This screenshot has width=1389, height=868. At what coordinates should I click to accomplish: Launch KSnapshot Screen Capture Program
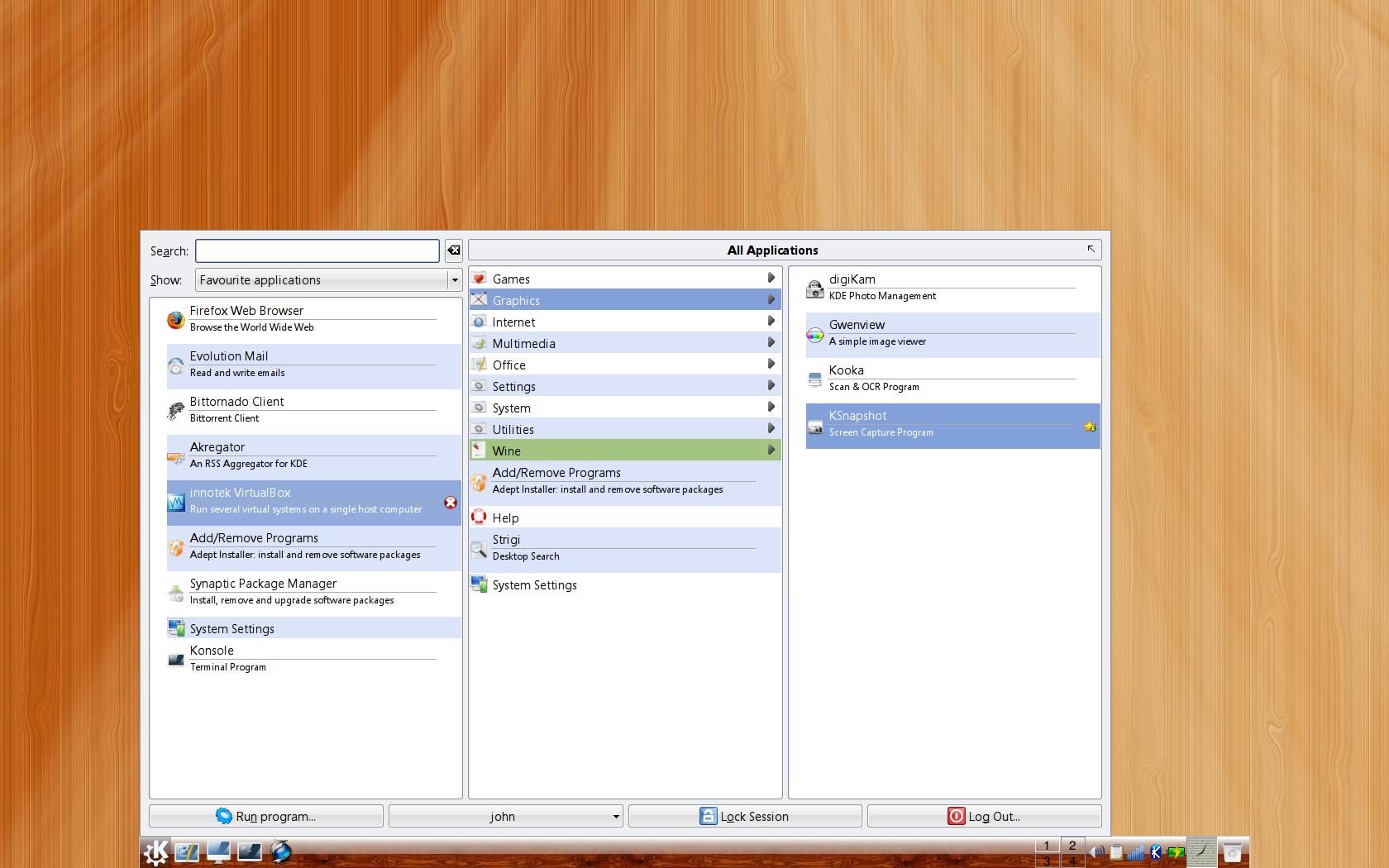tap(953, 426)
